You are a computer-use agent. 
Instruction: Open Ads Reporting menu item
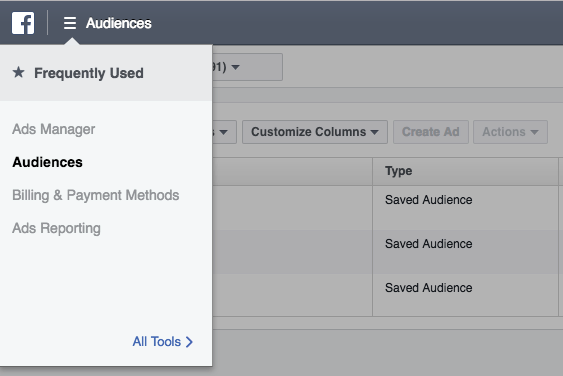pyautogui.click(x=56, y=228)
